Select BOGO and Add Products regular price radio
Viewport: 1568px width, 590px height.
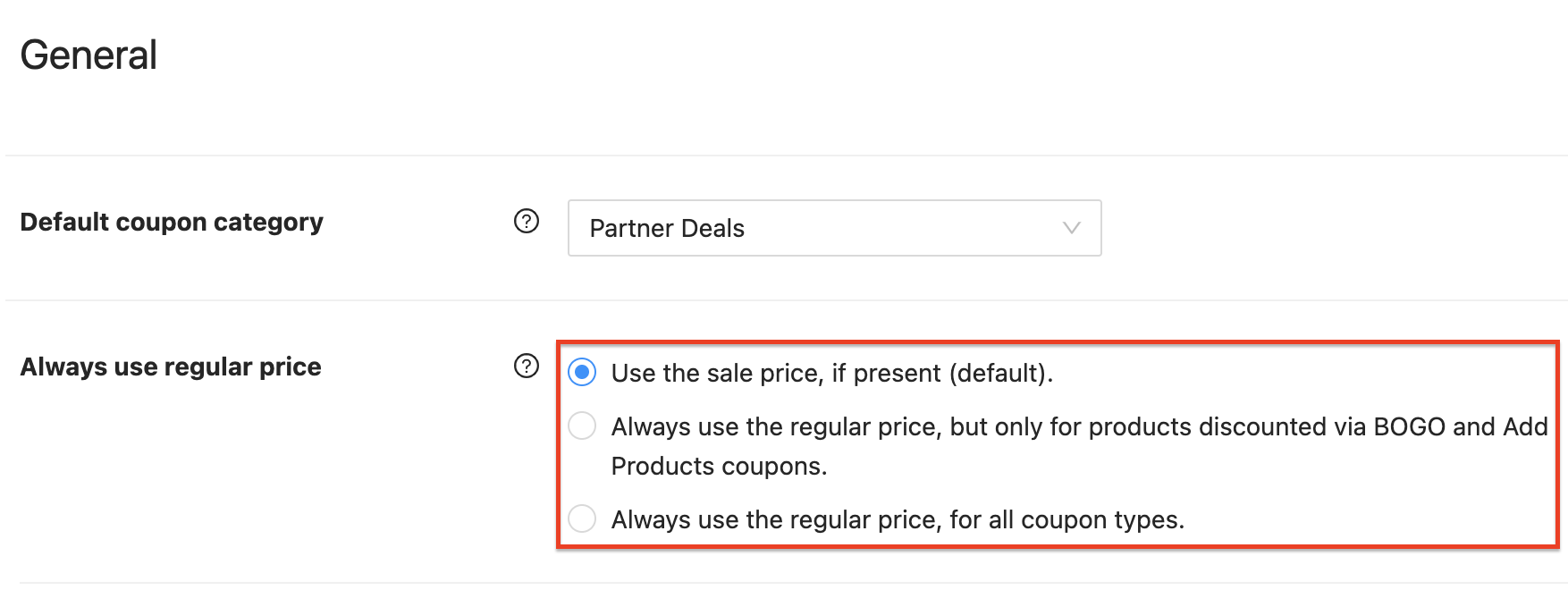click(x=582, y=426)
